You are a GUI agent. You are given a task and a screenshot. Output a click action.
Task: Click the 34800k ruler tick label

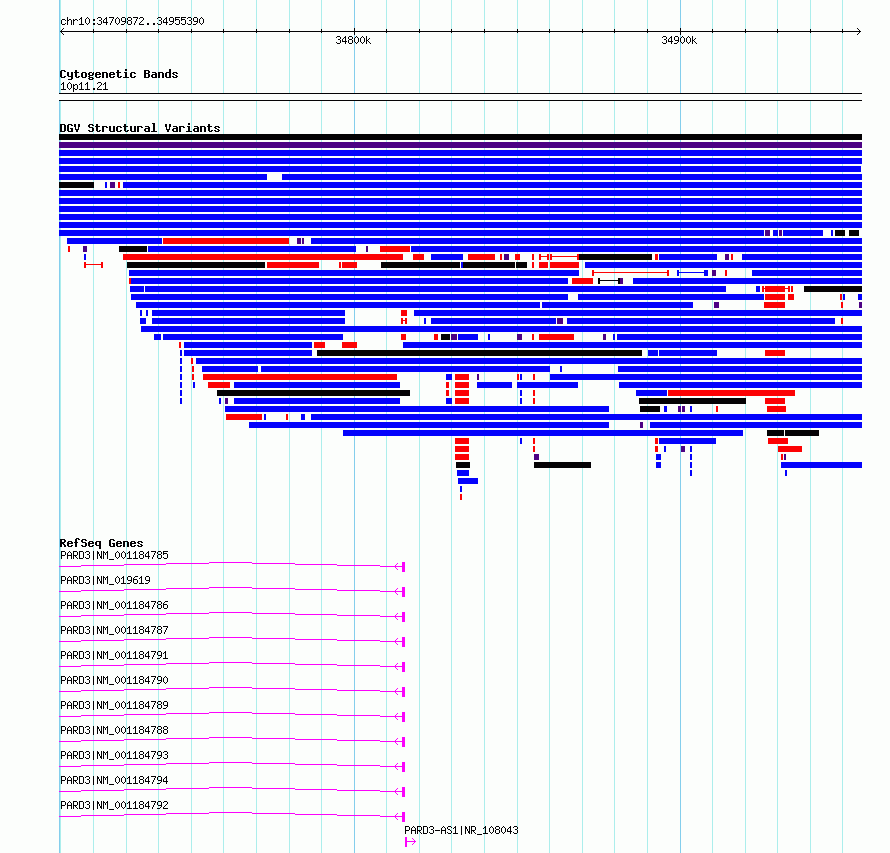coord(353,40)
